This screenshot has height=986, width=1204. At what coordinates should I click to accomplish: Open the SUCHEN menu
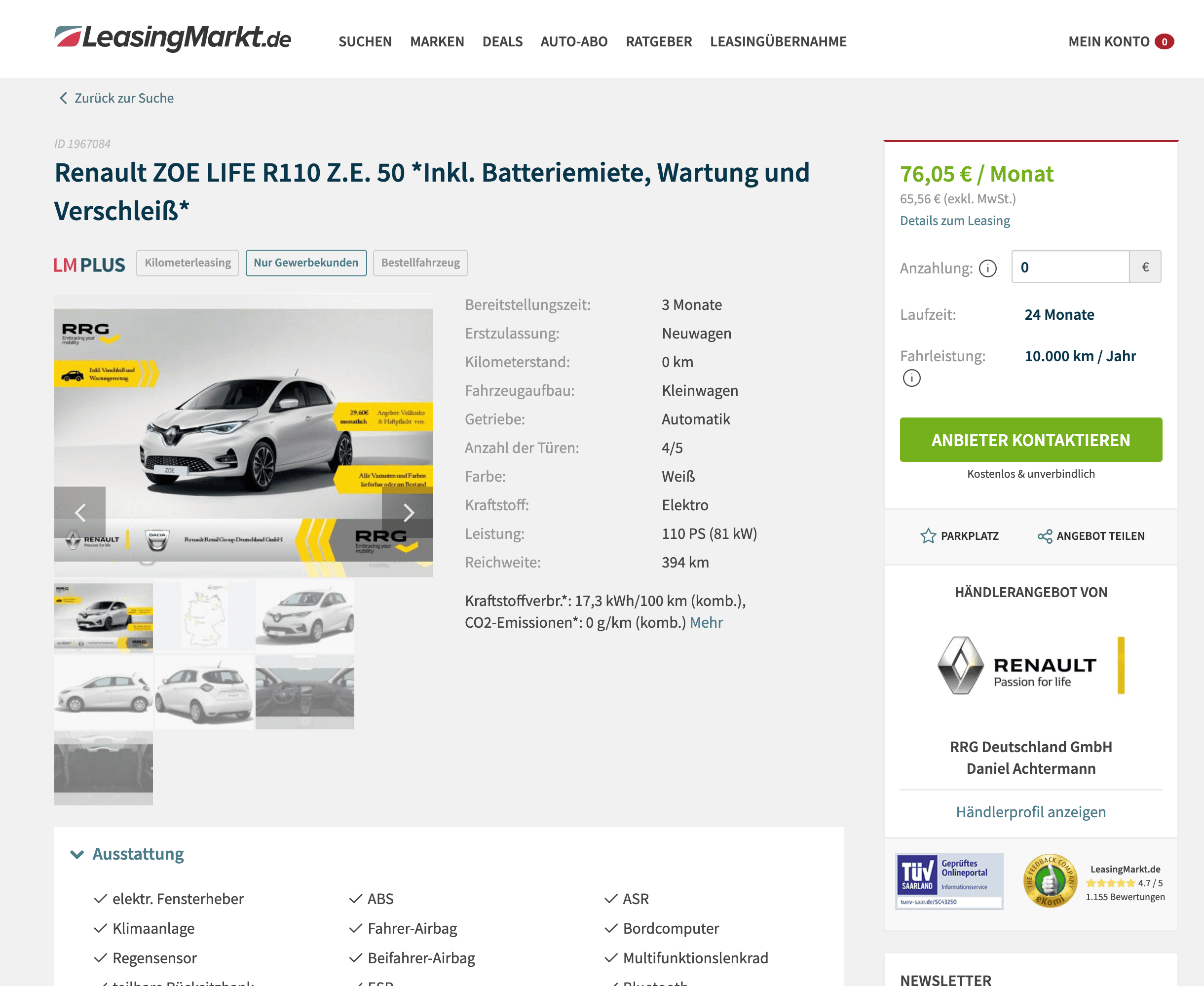click(365, 41)
